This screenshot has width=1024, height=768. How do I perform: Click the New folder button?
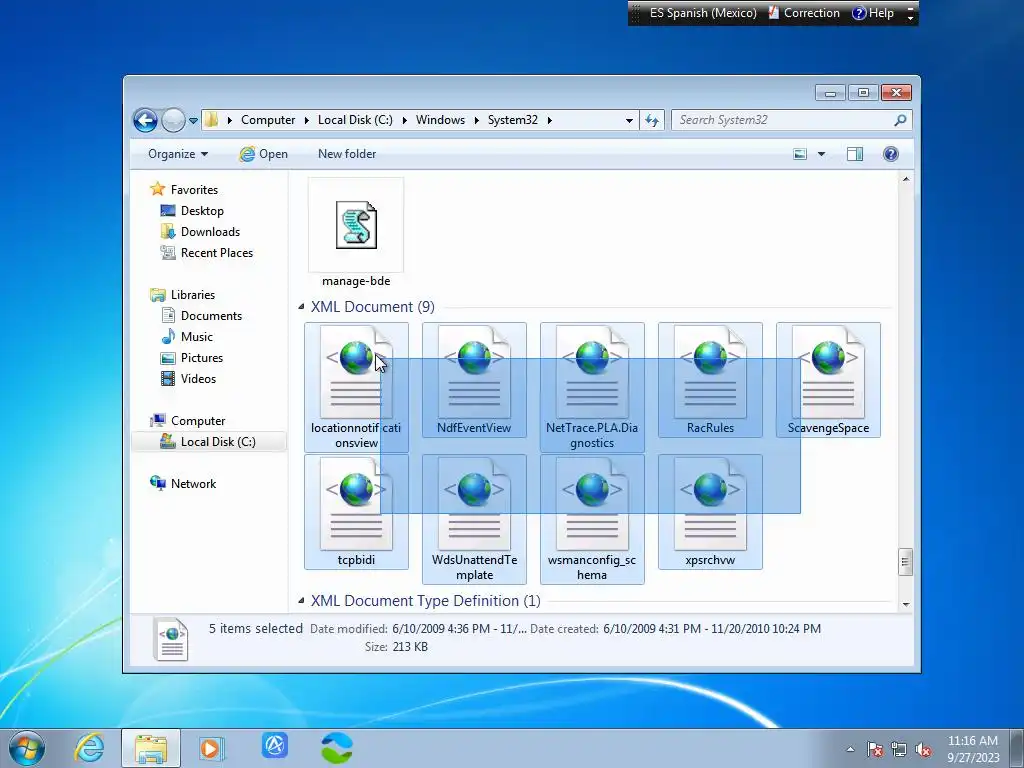tap(347, 154)
